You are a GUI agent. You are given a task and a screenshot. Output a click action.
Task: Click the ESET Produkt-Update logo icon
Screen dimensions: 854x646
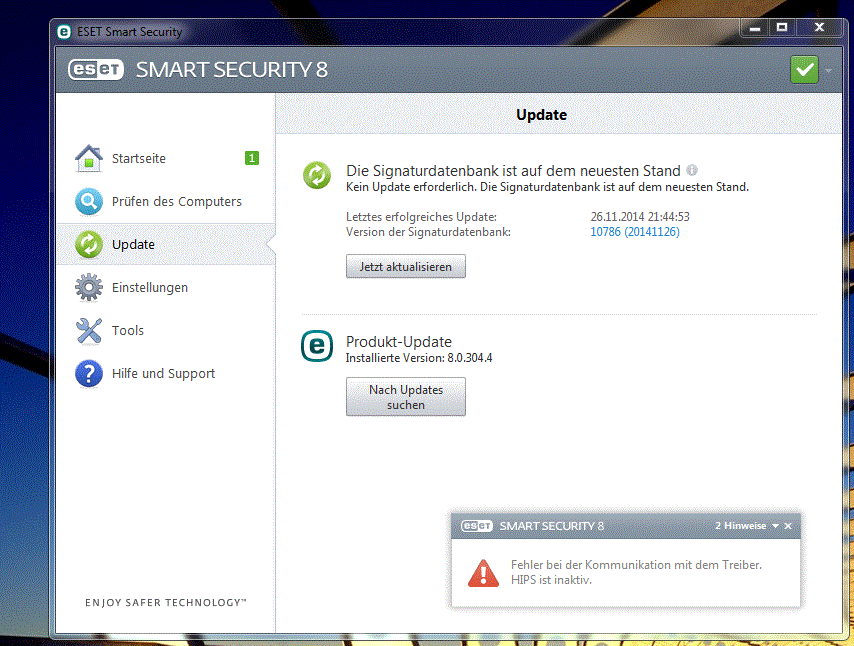[x=317, y=346]
